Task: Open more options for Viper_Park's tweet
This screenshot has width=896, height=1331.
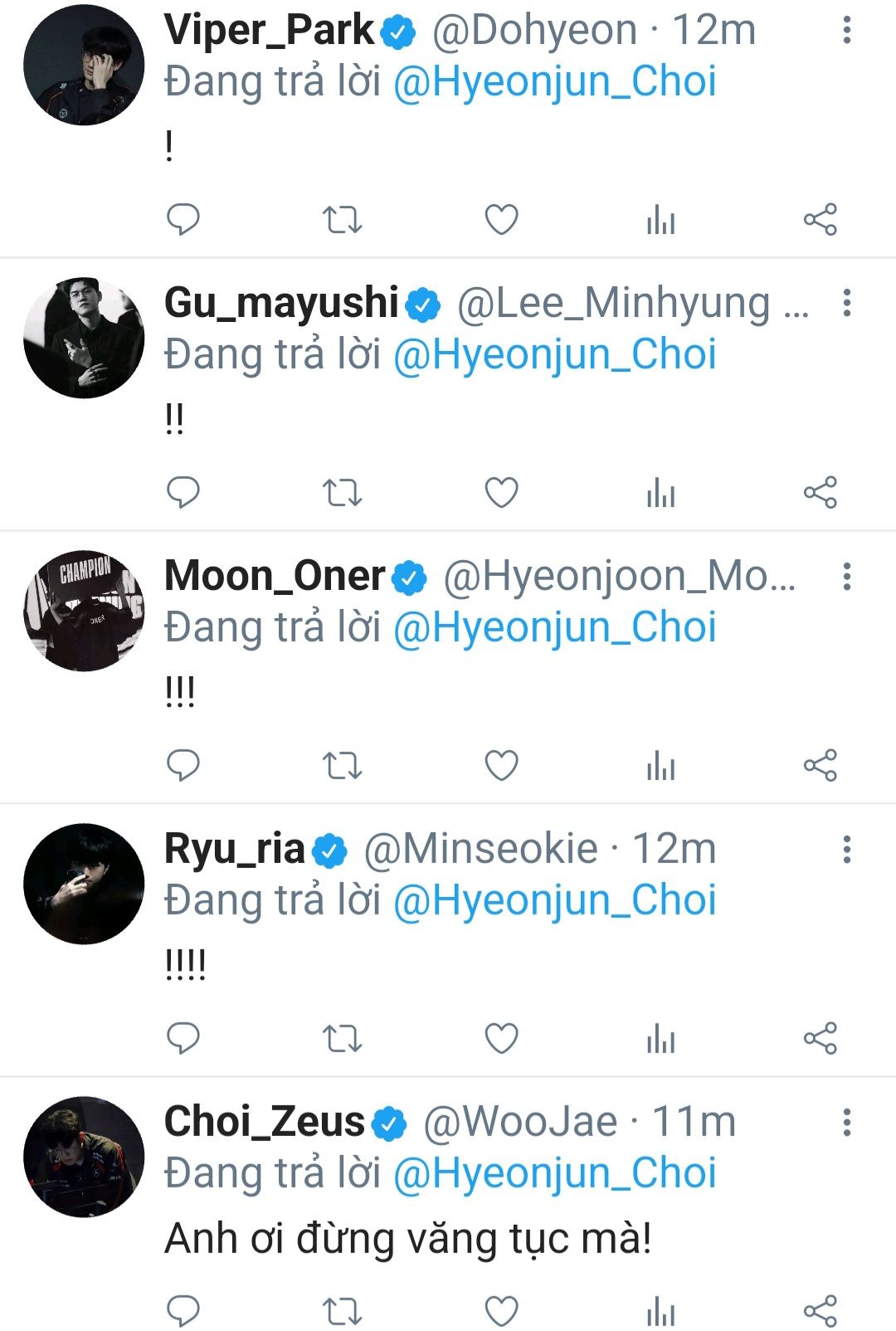Action: tap(846, 31)
